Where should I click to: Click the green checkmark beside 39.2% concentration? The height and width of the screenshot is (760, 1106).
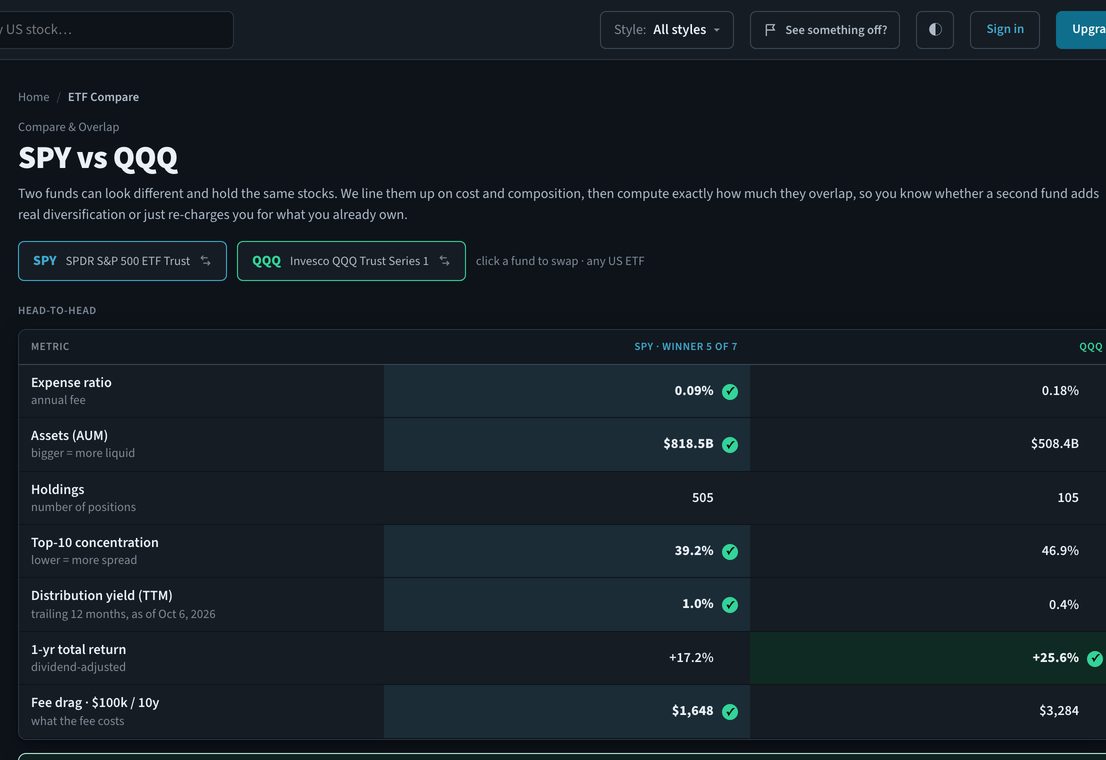coord(730,551)
